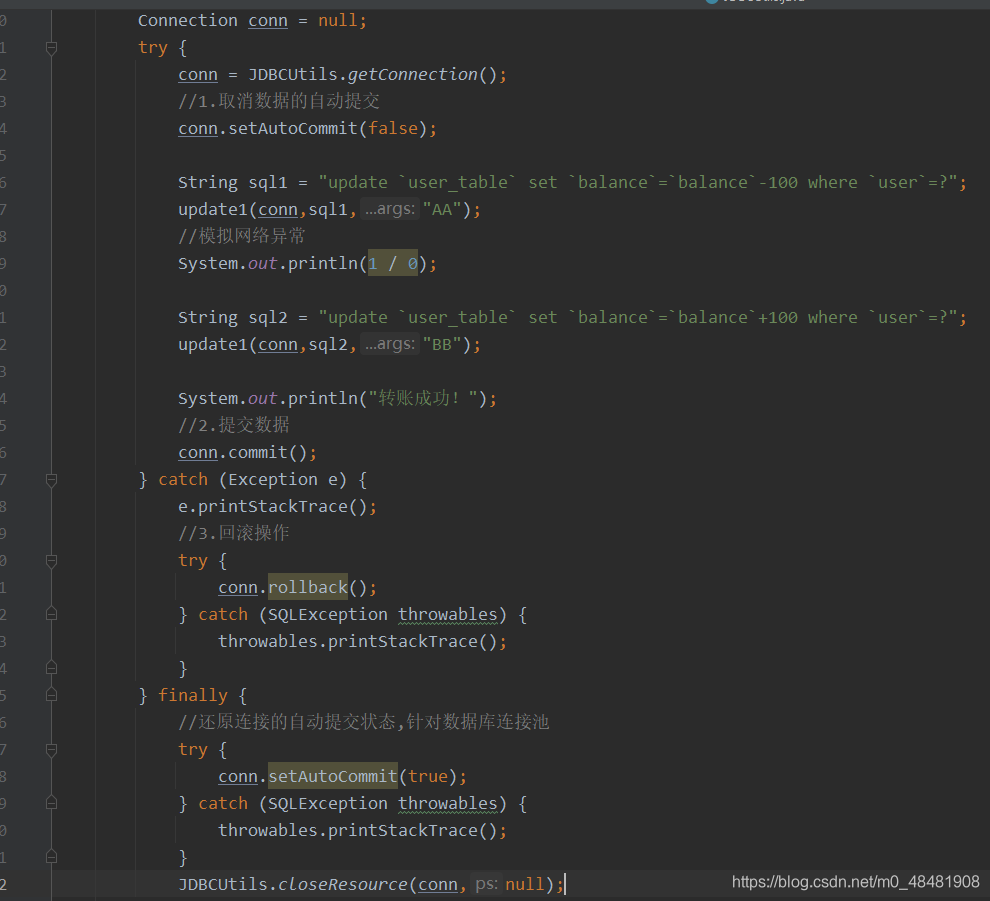Viewport: 990px width, 901px height.
Task: Collapse the outer try block fold marker
Action: [52, 48]
